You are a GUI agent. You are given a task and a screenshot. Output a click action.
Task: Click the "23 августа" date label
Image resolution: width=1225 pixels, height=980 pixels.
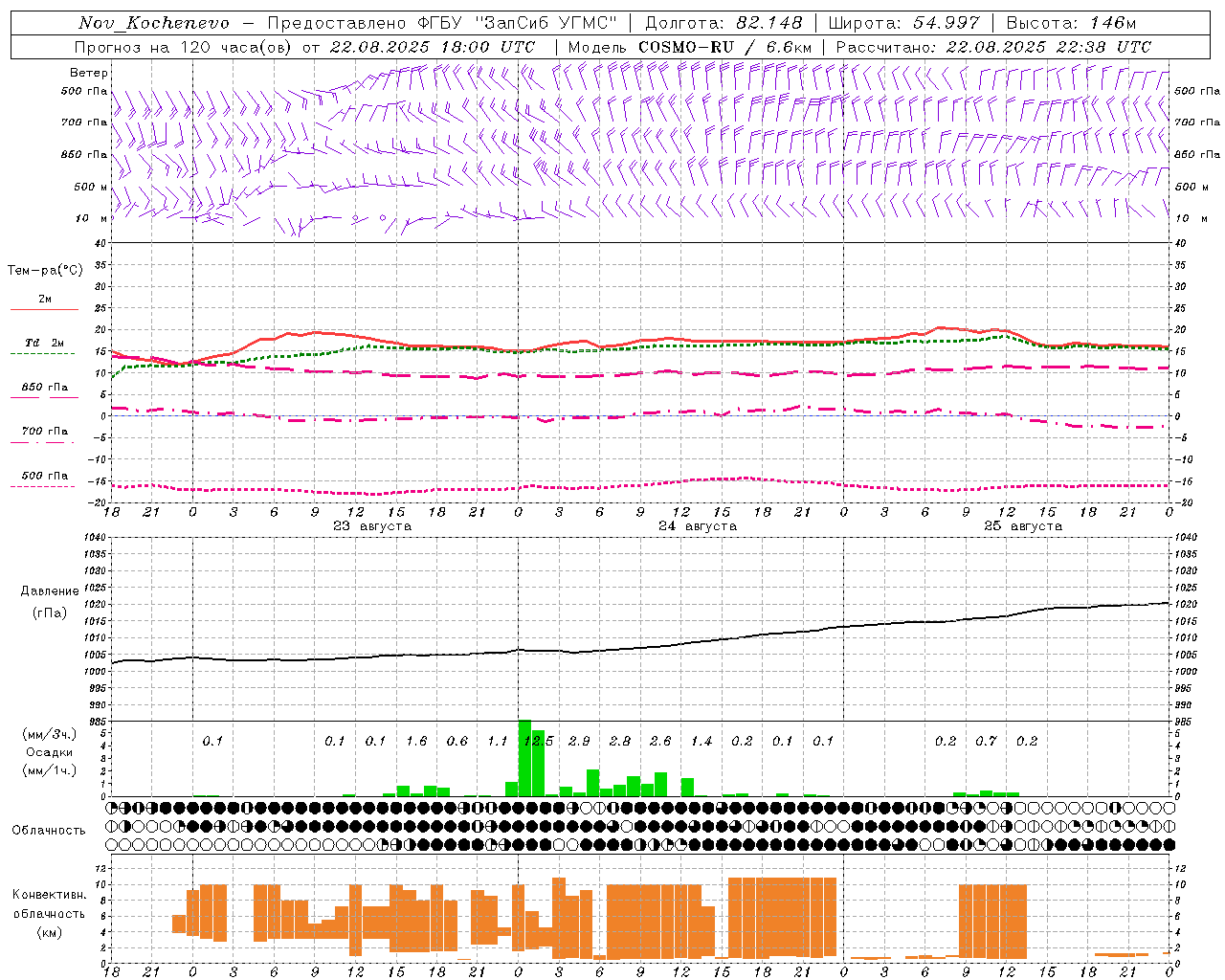tap(372, 526)
